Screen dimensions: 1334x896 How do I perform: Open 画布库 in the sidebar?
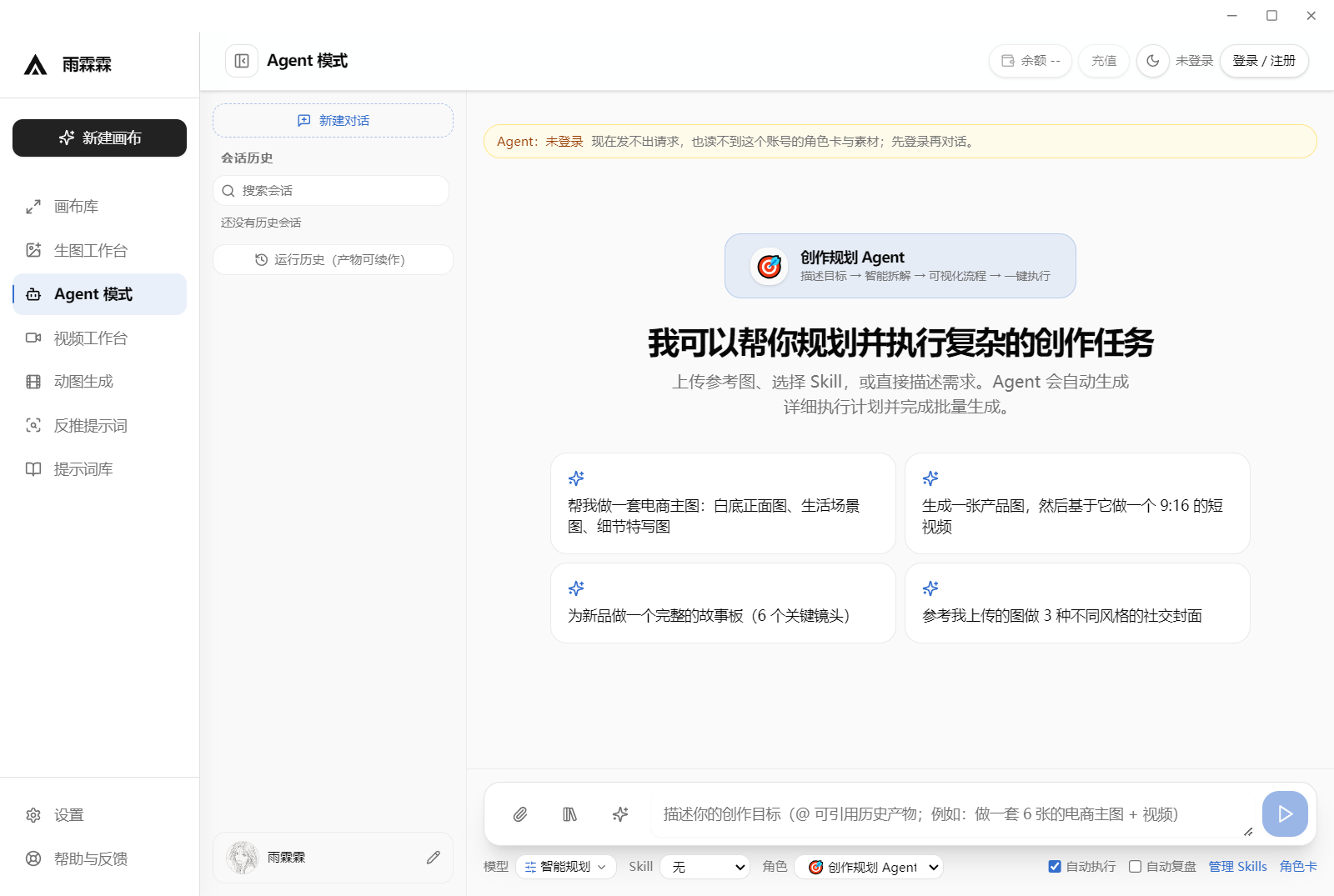click(x=99, y=207)
